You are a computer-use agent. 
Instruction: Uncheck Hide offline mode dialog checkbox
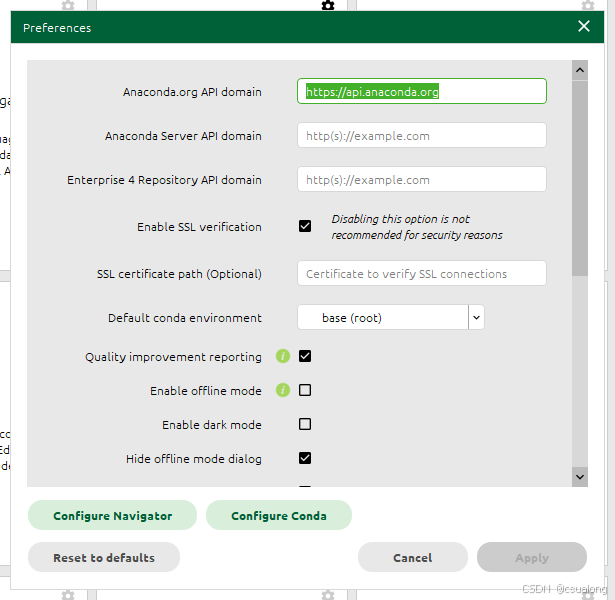[x=305, y=458]
